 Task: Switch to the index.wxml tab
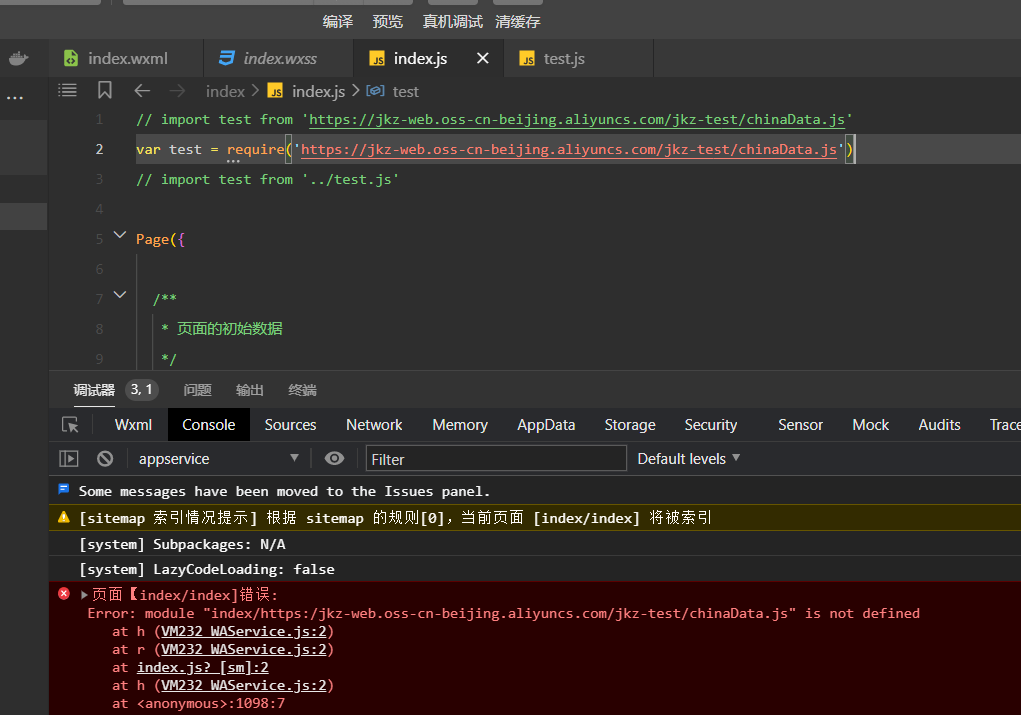(x=126, y=59)
